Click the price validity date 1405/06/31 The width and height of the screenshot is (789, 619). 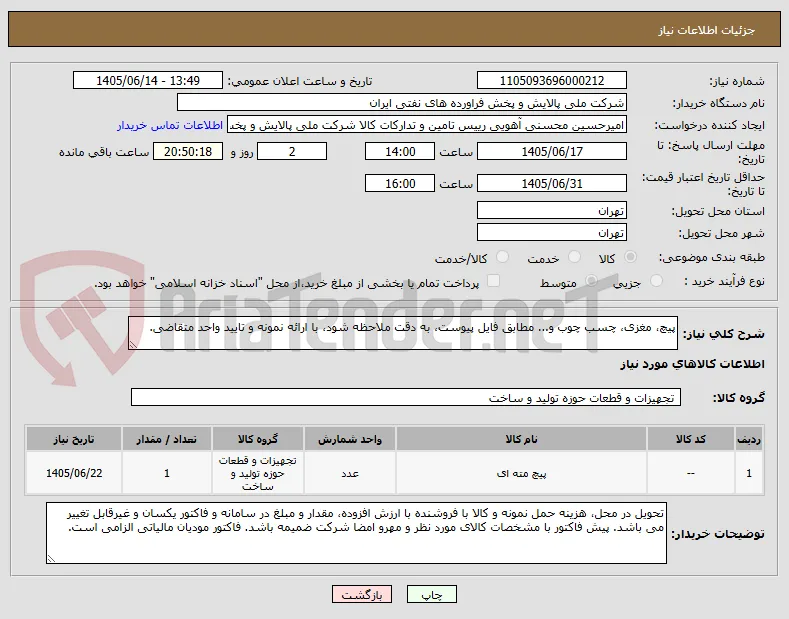pyautogui.click(x=551, y=183)
